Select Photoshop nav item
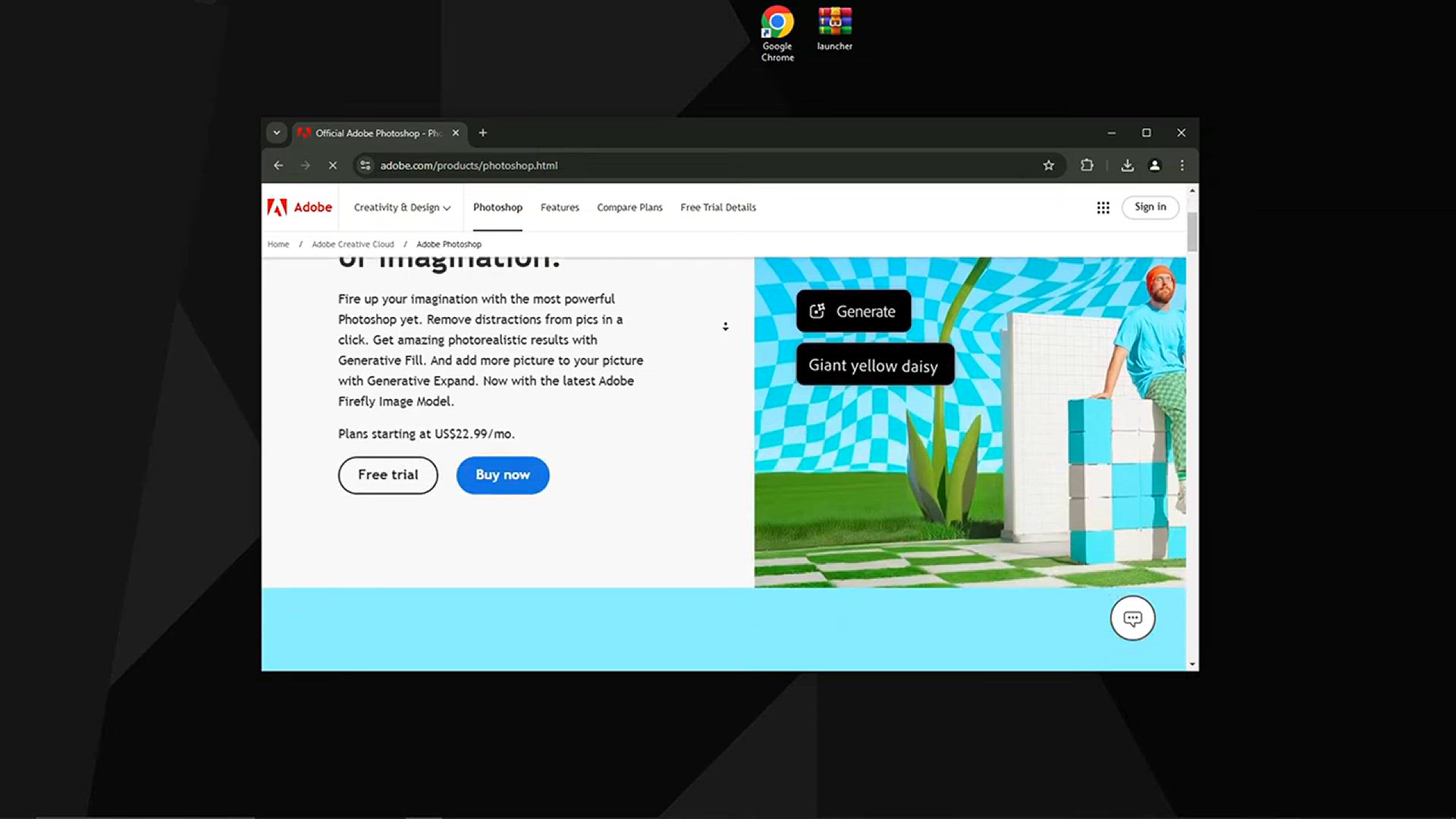1456x819 pixels. point(497,207)
